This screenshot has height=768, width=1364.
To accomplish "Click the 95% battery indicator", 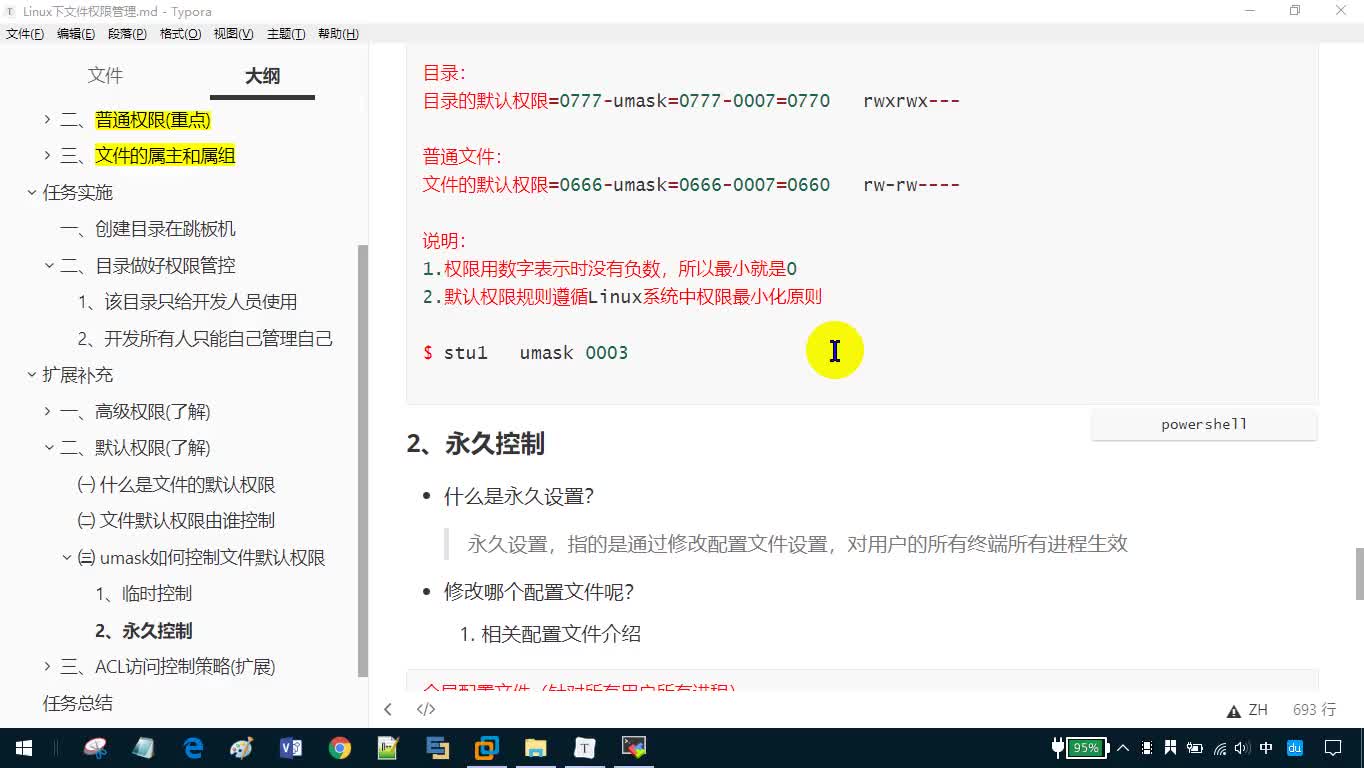I will point(1086,748).
